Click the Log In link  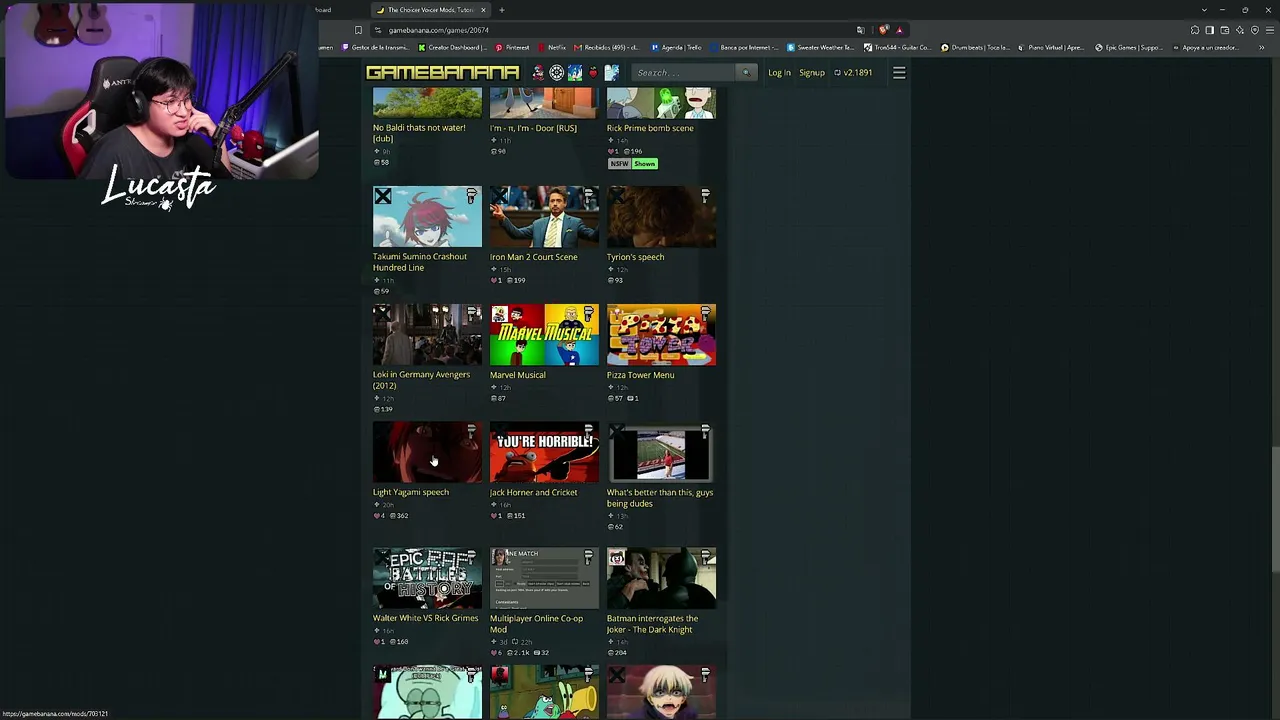(779, 73)
